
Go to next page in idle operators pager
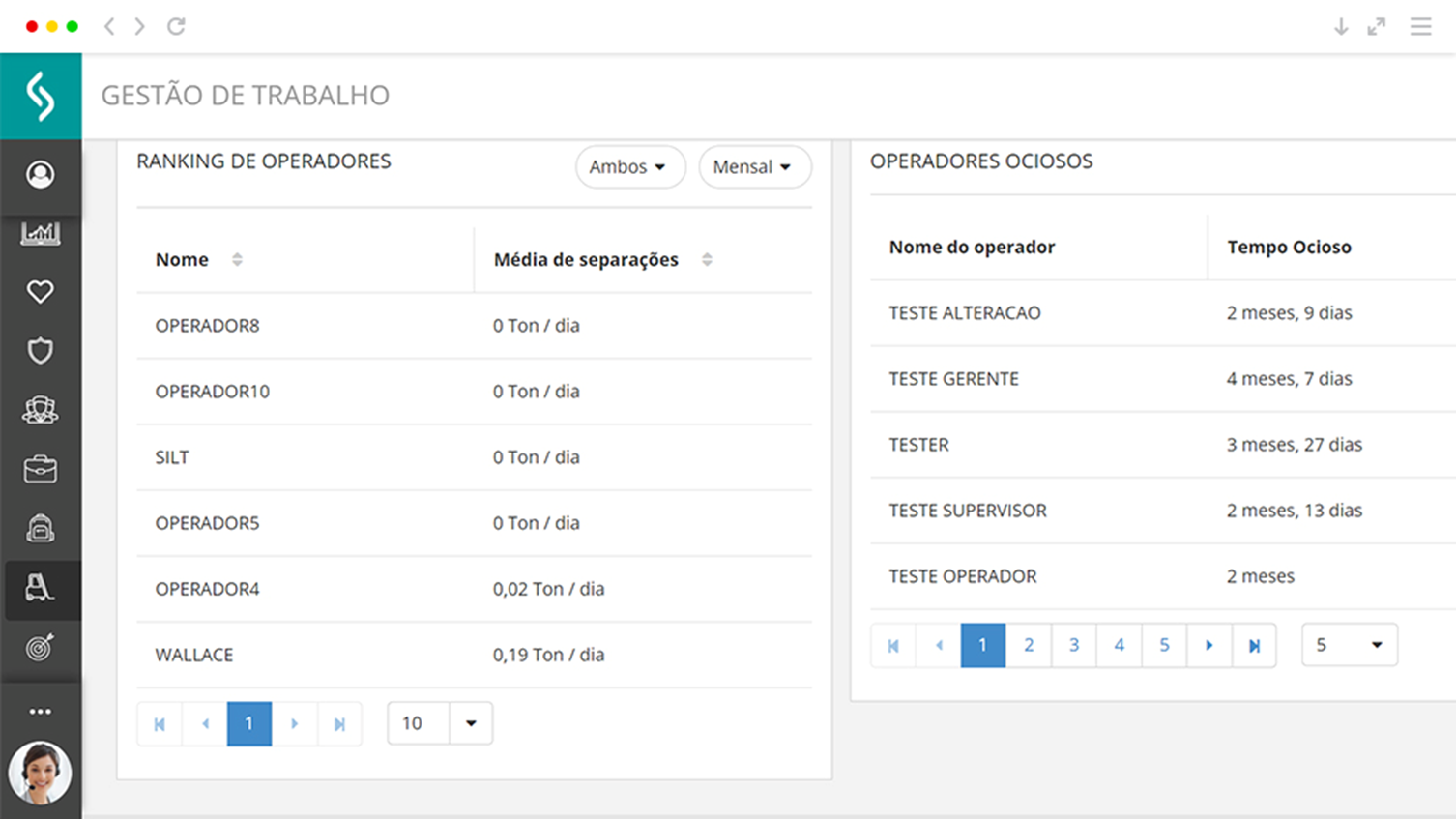[1209, 645]
